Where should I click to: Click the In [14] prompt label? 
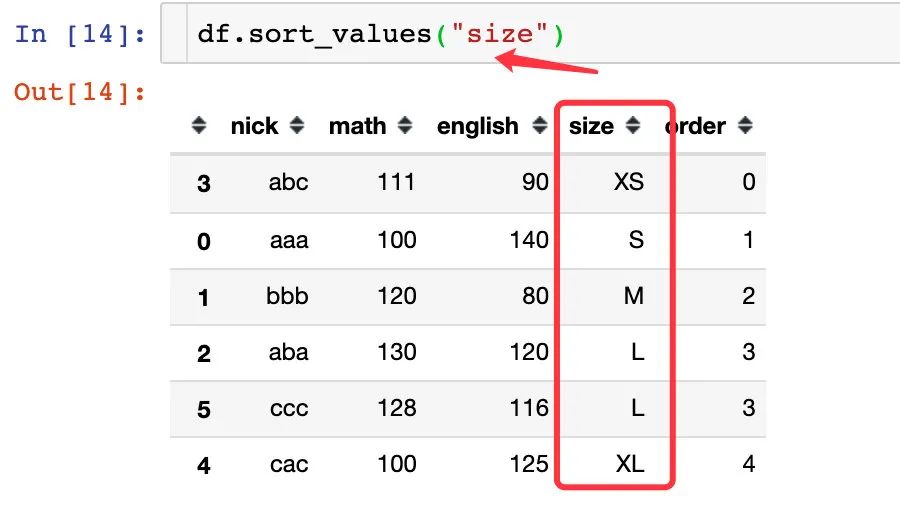[x=80, y=34]
